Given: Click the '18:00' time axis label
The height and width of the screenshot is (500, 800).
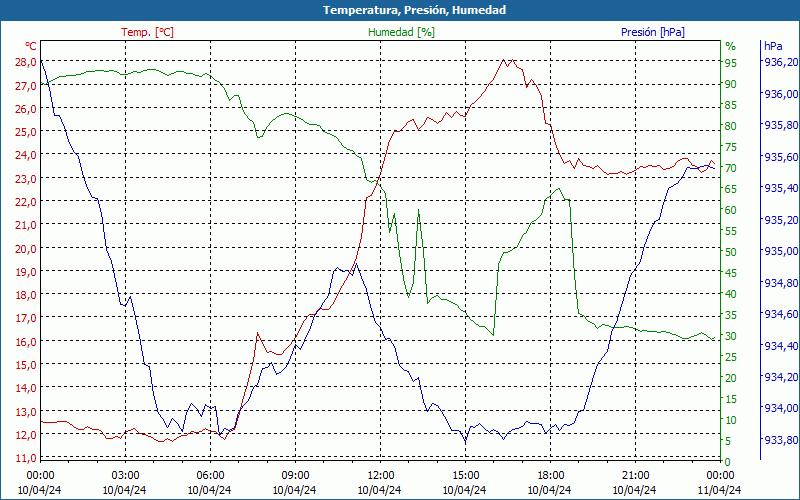Looking at the screenshot, I should point(550,476).
